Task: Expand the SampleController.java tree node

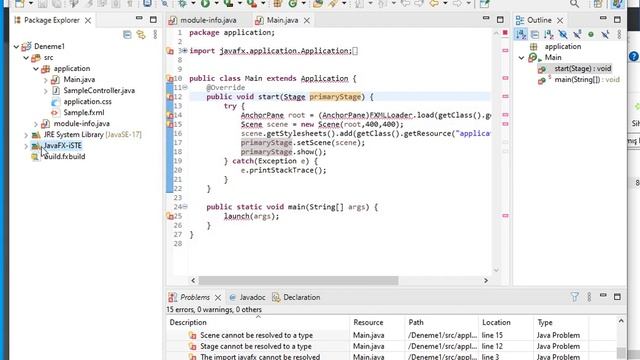Action: pos(46,91)
